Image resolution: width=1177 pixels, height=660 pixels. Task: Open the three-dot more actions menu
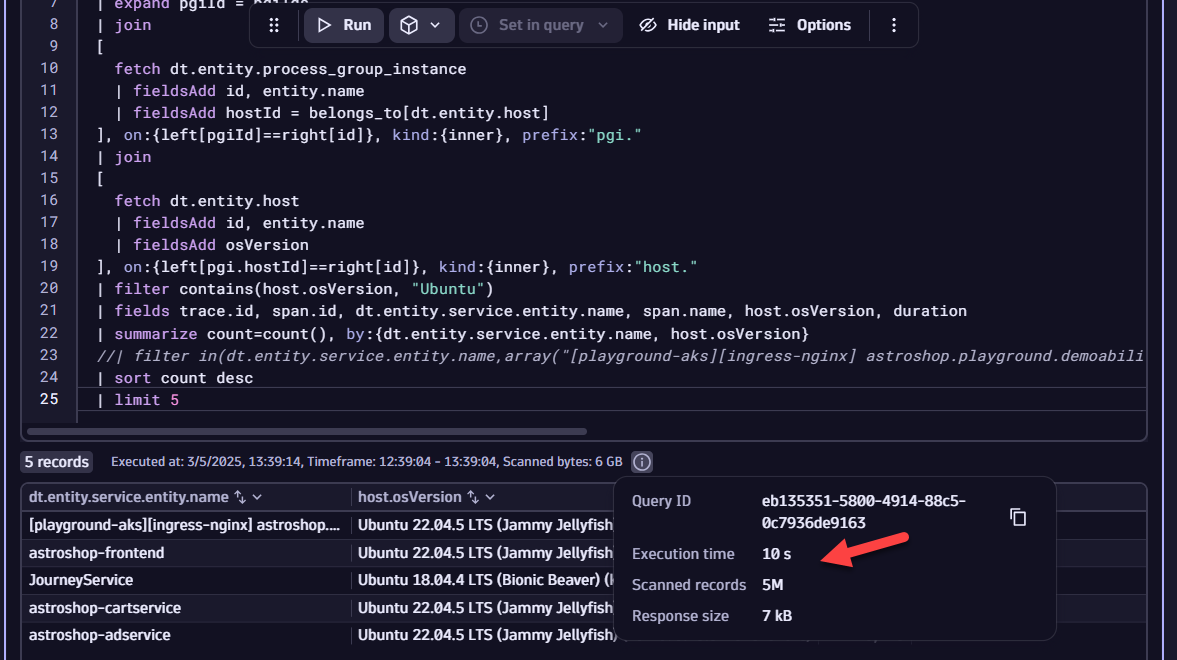tap(893, 26)
